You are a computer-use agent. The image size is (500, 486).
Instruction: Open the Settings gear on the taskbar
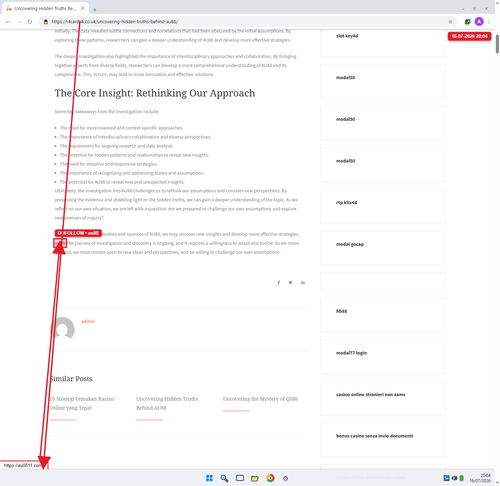(285, 478)
